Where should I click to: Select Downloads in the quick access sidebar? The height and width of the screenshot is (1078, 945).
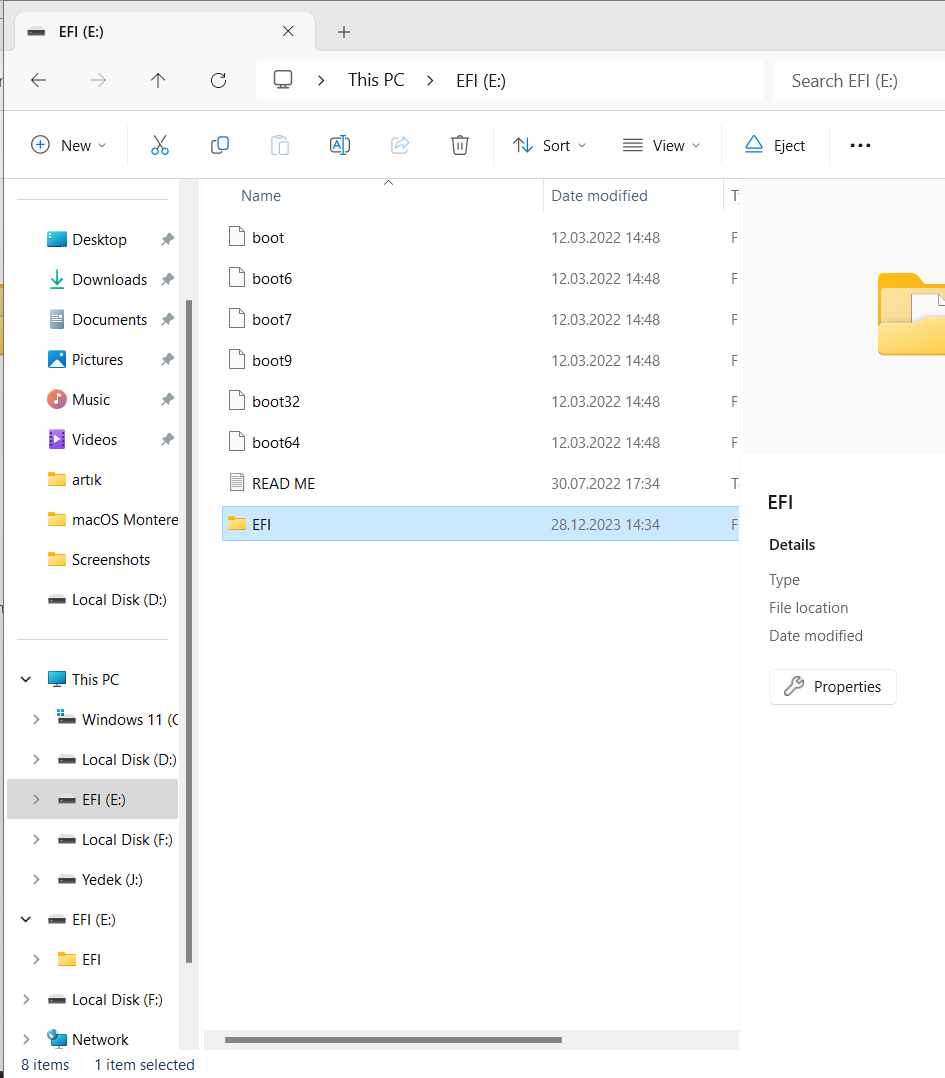click(x=109, y=280)
